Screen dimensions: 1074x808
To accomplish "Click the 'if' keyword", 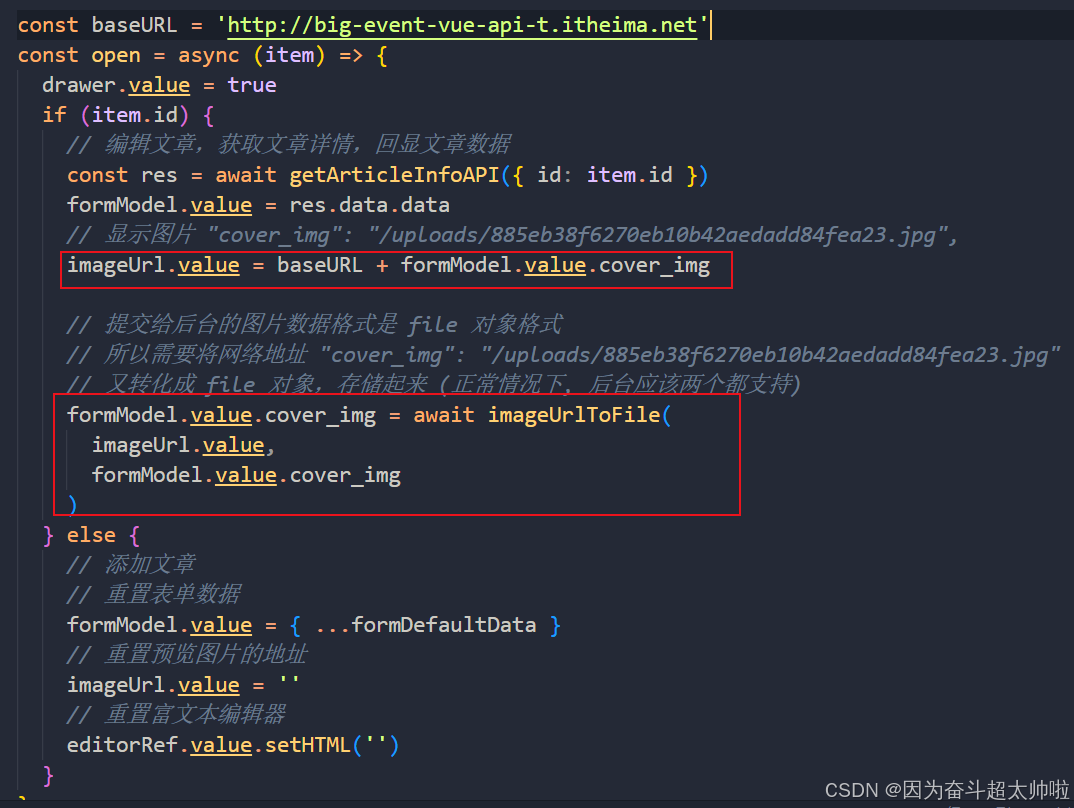I will (54, 115).
